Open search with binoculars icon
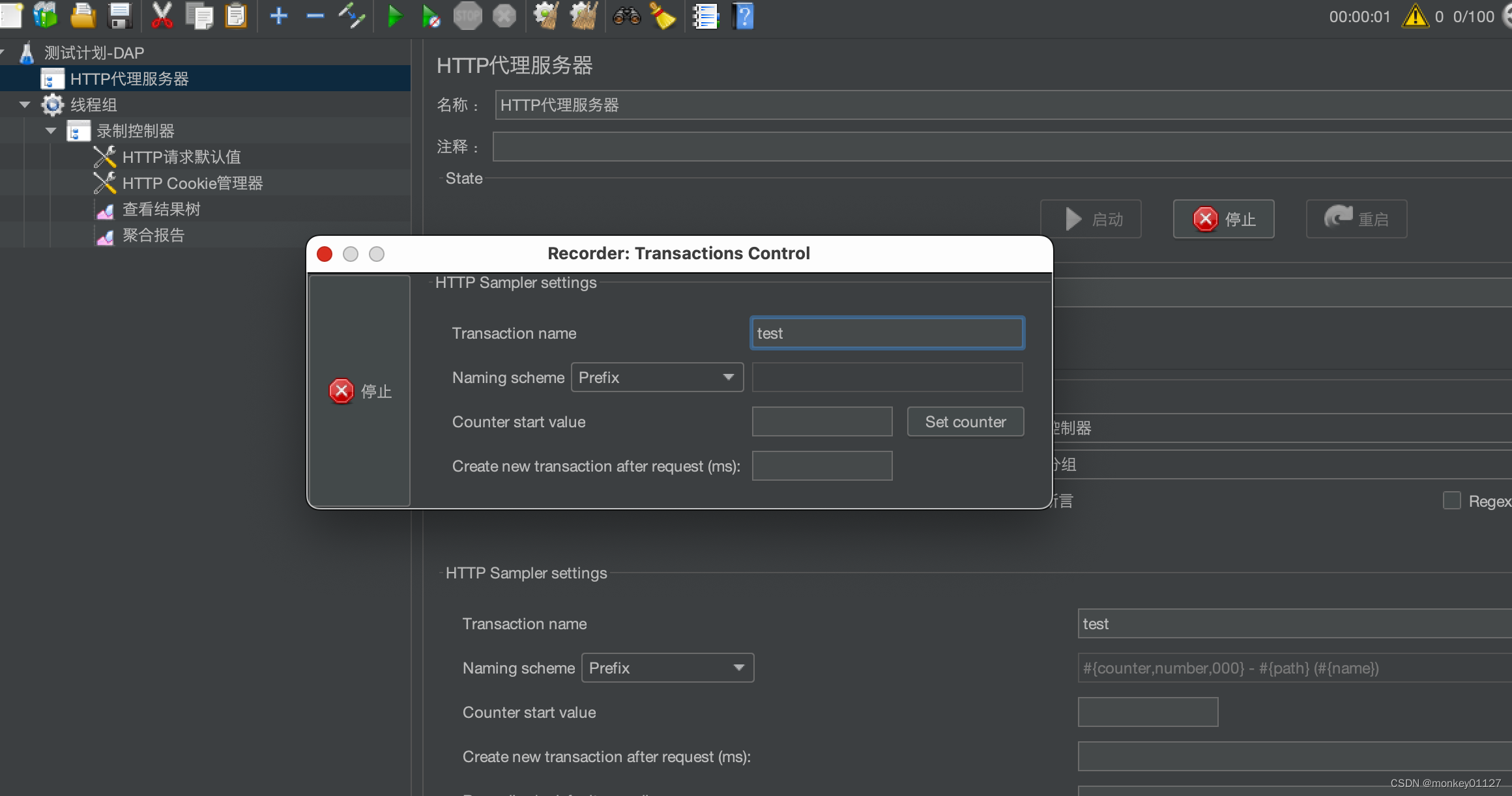 pyautogui.click(x=627, y=16)
